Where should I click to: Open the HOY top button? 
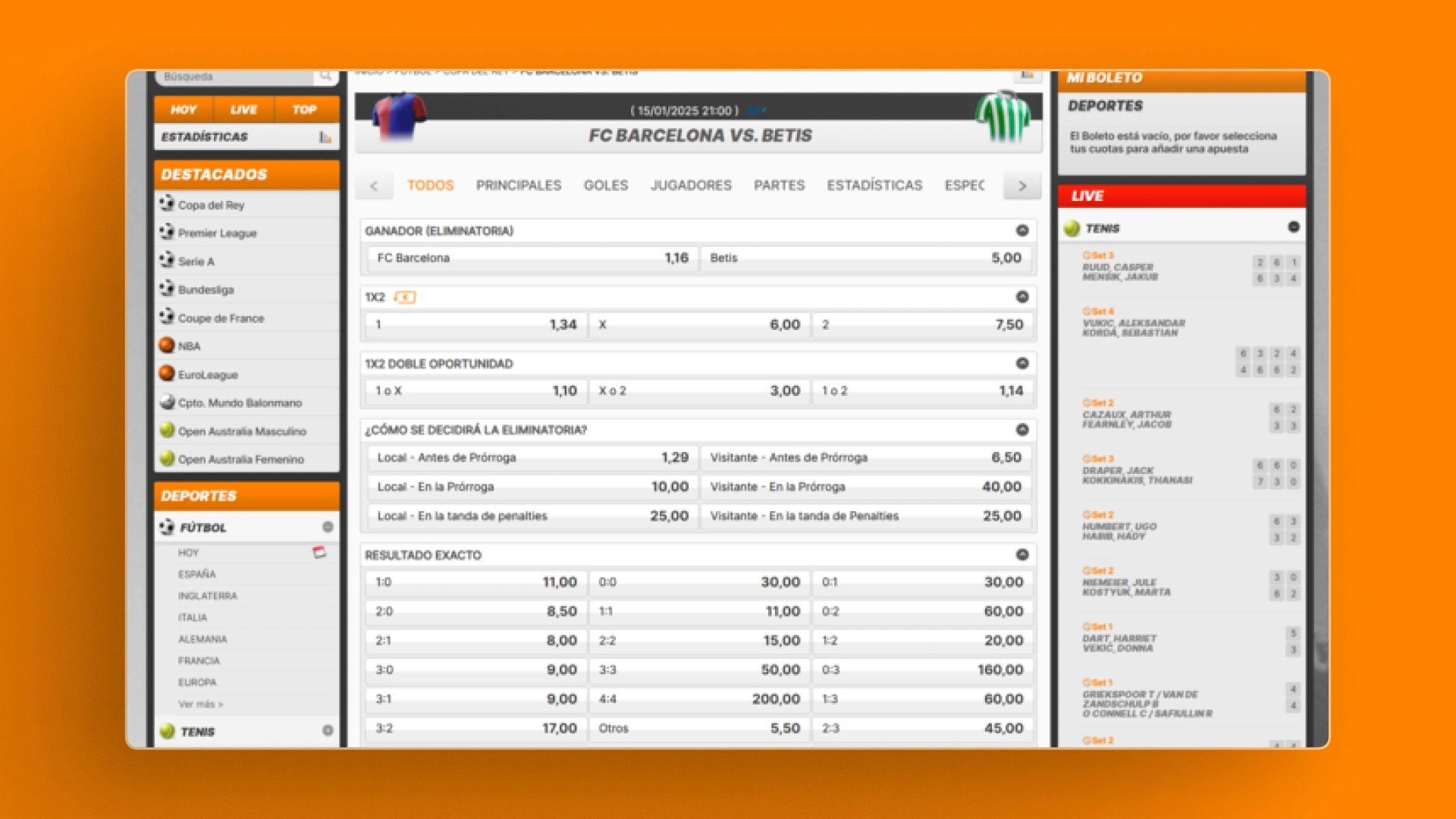point(184,109)
